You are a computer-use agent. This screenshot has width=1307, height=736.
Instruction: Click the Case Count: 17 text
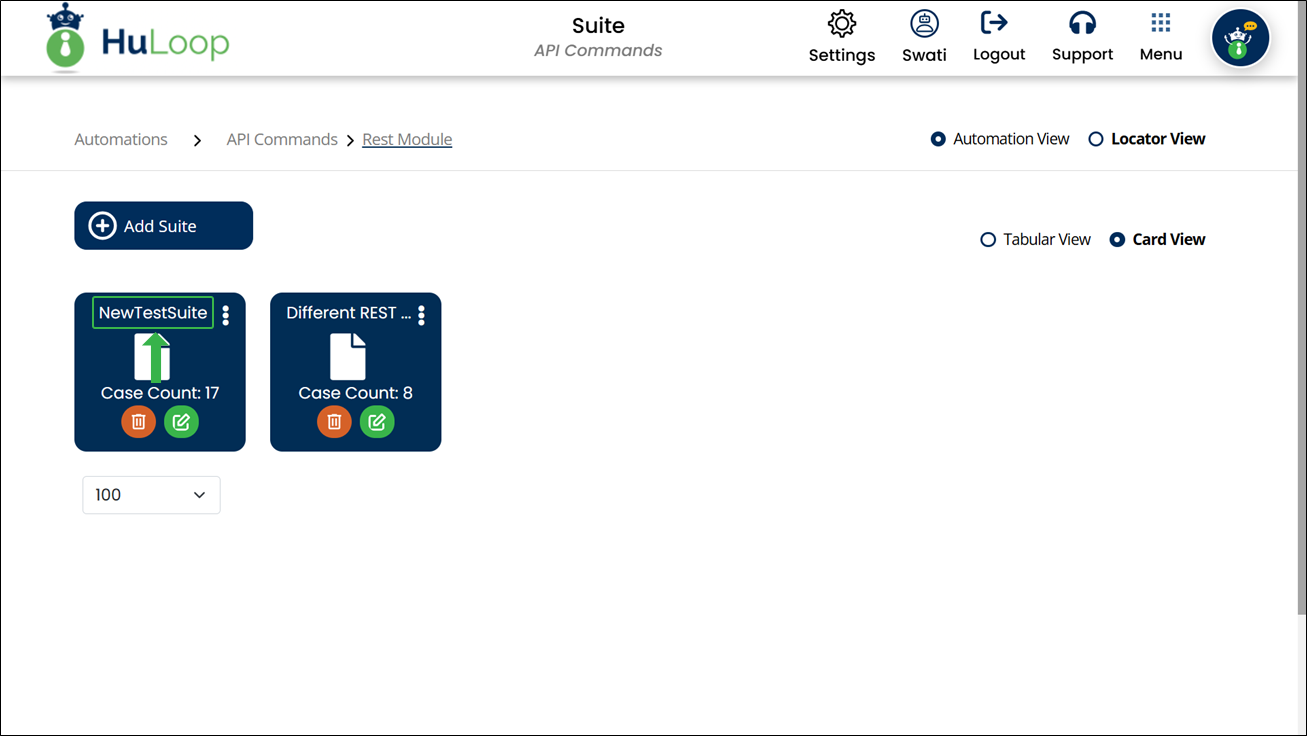click(160, 393)
